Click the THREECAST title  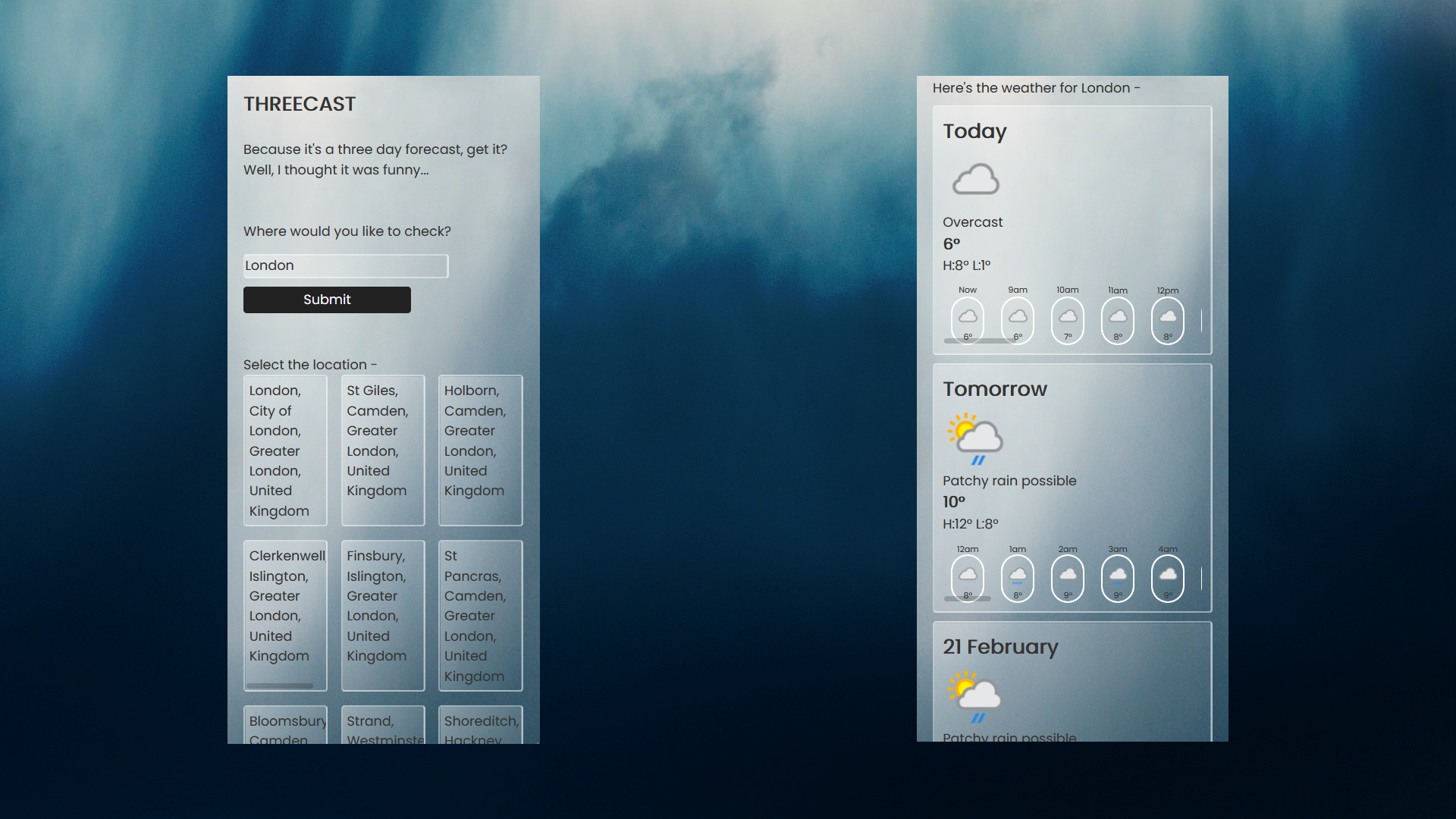300,104
